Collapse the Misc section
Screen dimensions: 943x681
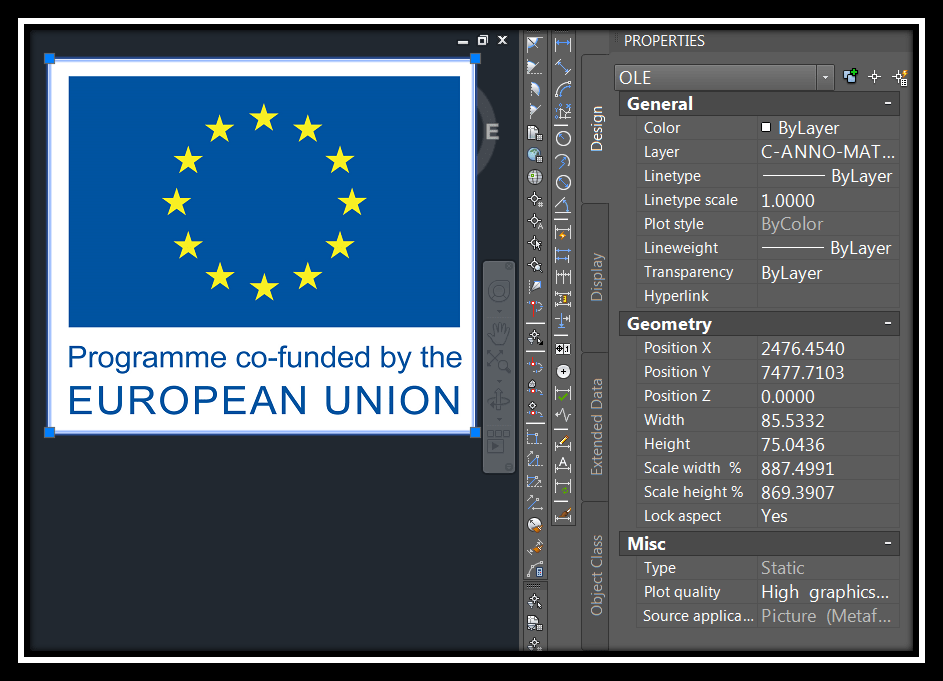tap(888, 543)
